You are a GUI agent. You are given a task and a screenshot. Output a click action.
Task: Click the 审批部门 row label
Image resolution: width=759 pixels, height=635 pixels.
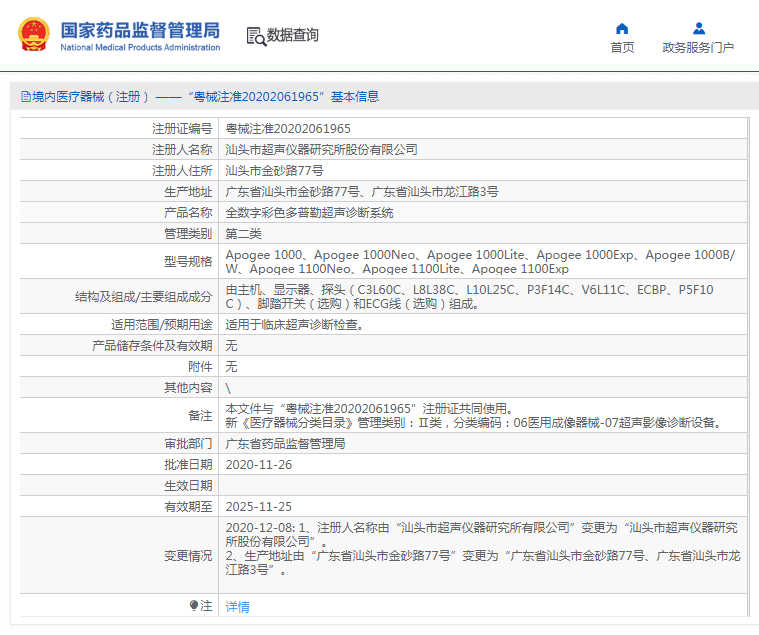click(x=188, y=444)
